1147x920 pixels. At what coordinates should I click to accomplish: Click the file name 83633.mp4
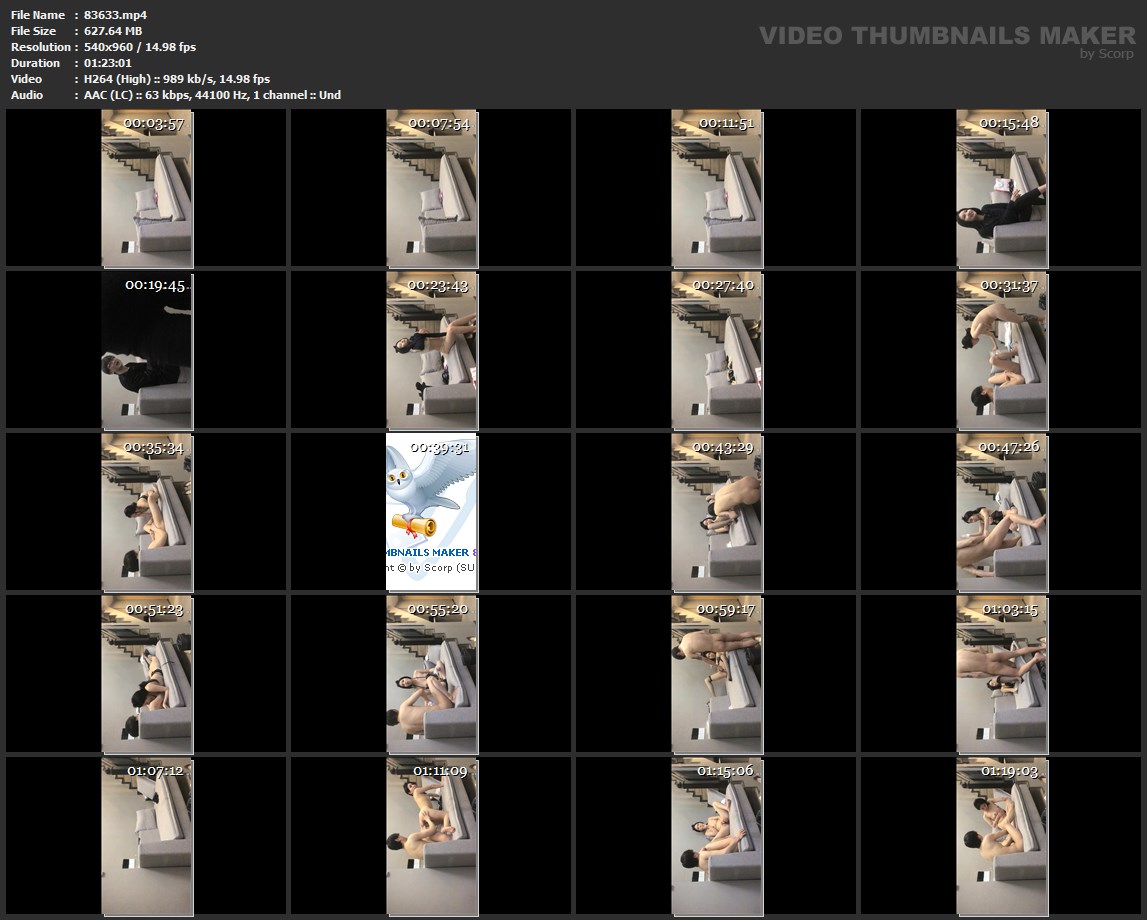(115, 15)
